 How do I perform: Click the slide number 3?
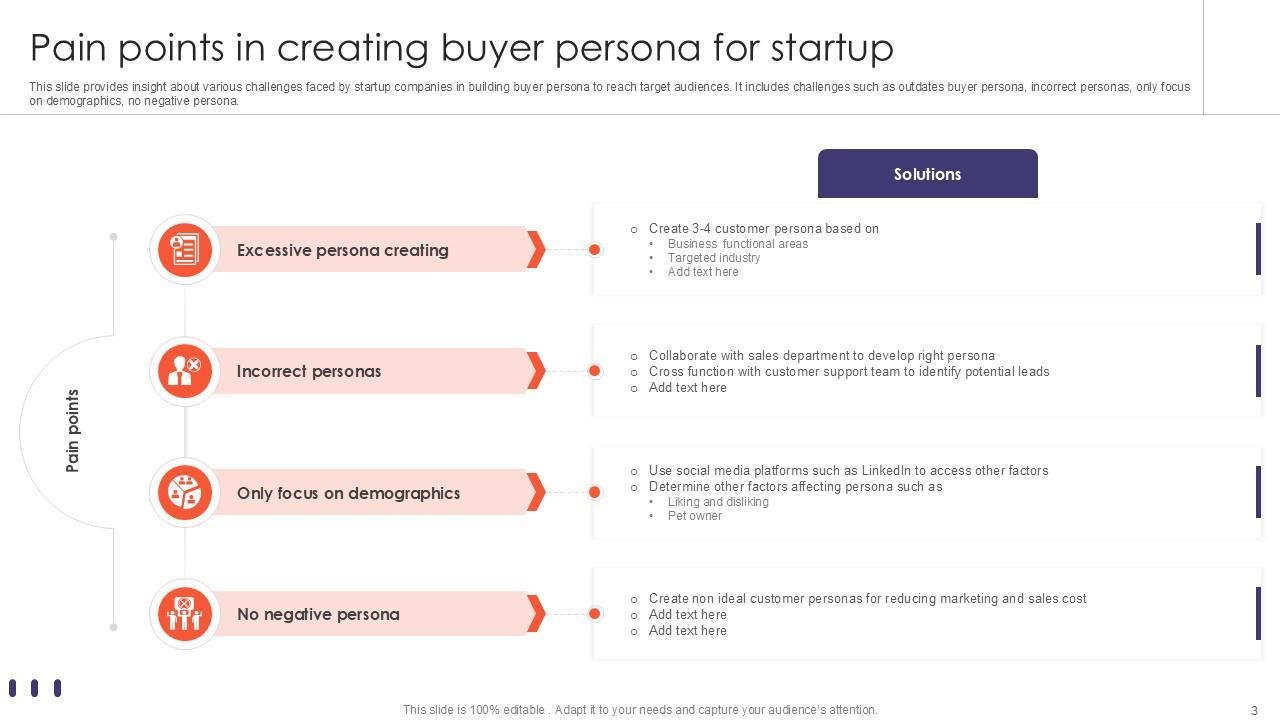(1254, 710)
